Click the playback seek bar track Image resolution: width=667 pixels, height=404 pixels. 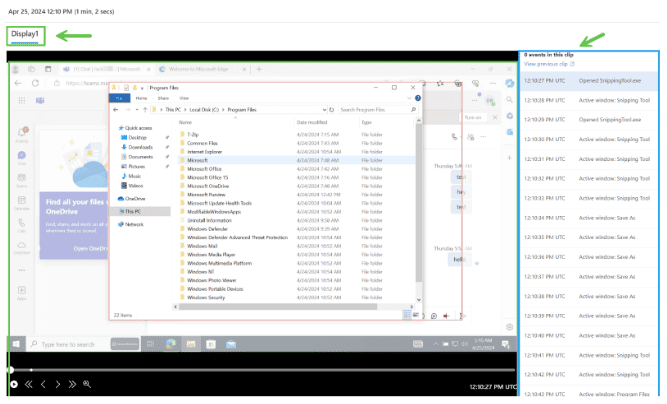264,370
